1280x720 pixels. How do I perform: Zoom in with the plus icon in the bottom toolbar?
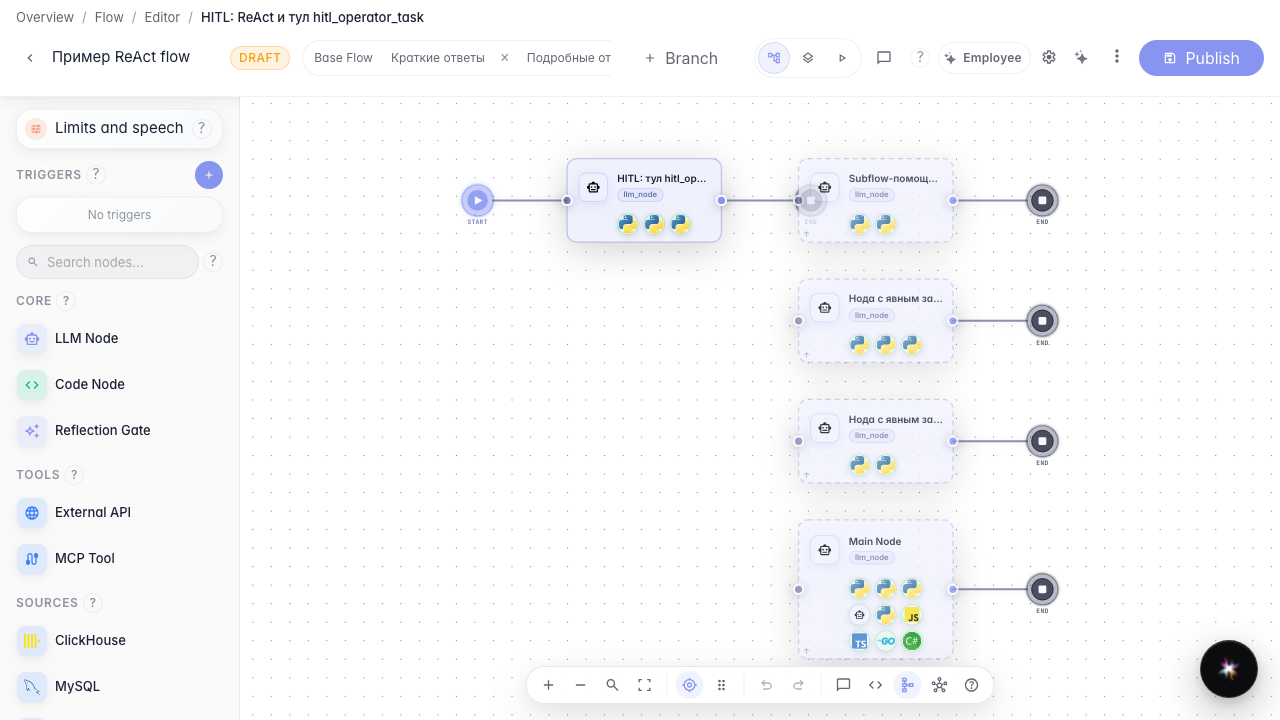(x=548, y=685)
